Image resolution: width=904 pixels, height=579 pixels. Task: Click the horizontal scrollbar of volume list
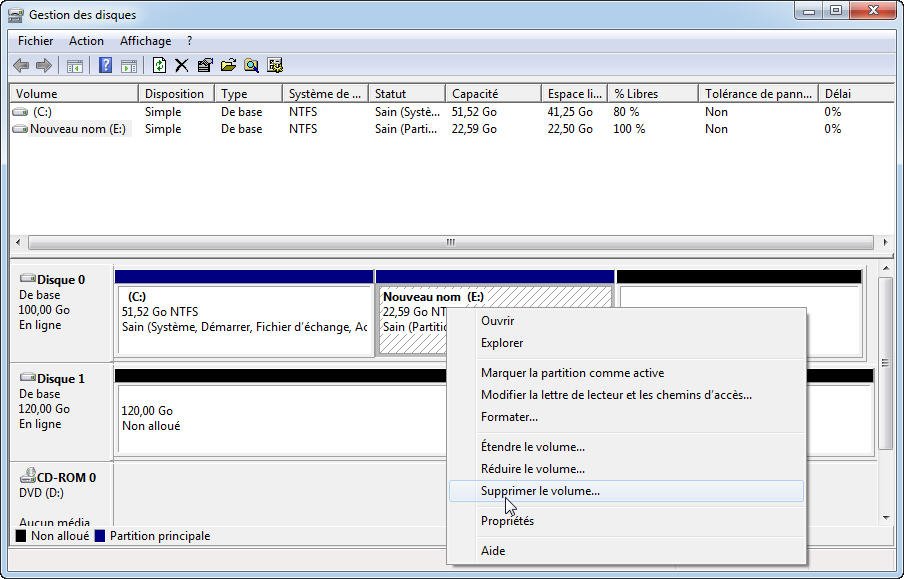coord(450,242)
